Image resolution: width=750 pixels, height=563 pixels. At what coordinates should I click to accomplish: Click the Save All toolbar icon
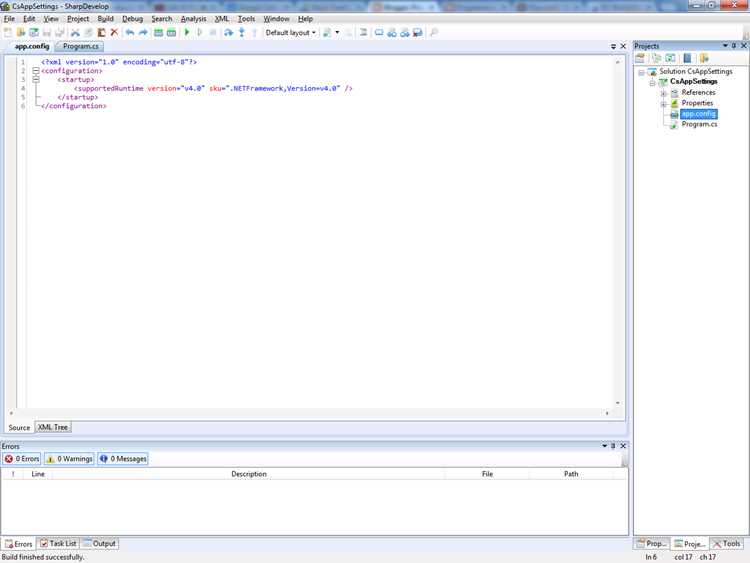click(x=60, y=33)
